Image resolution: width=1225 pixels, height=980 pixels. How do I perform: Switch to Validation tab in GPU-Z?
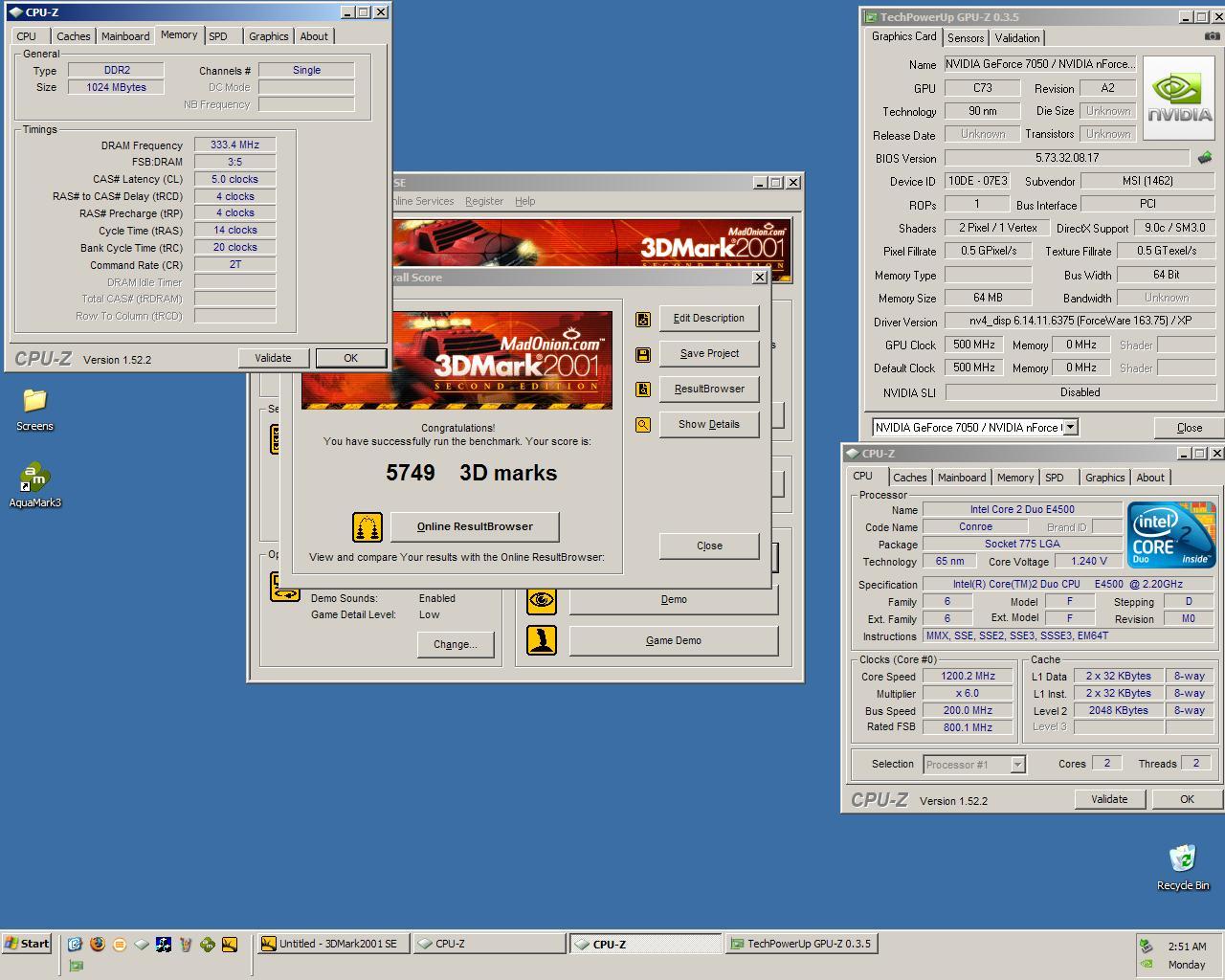tap(1016, 38)
